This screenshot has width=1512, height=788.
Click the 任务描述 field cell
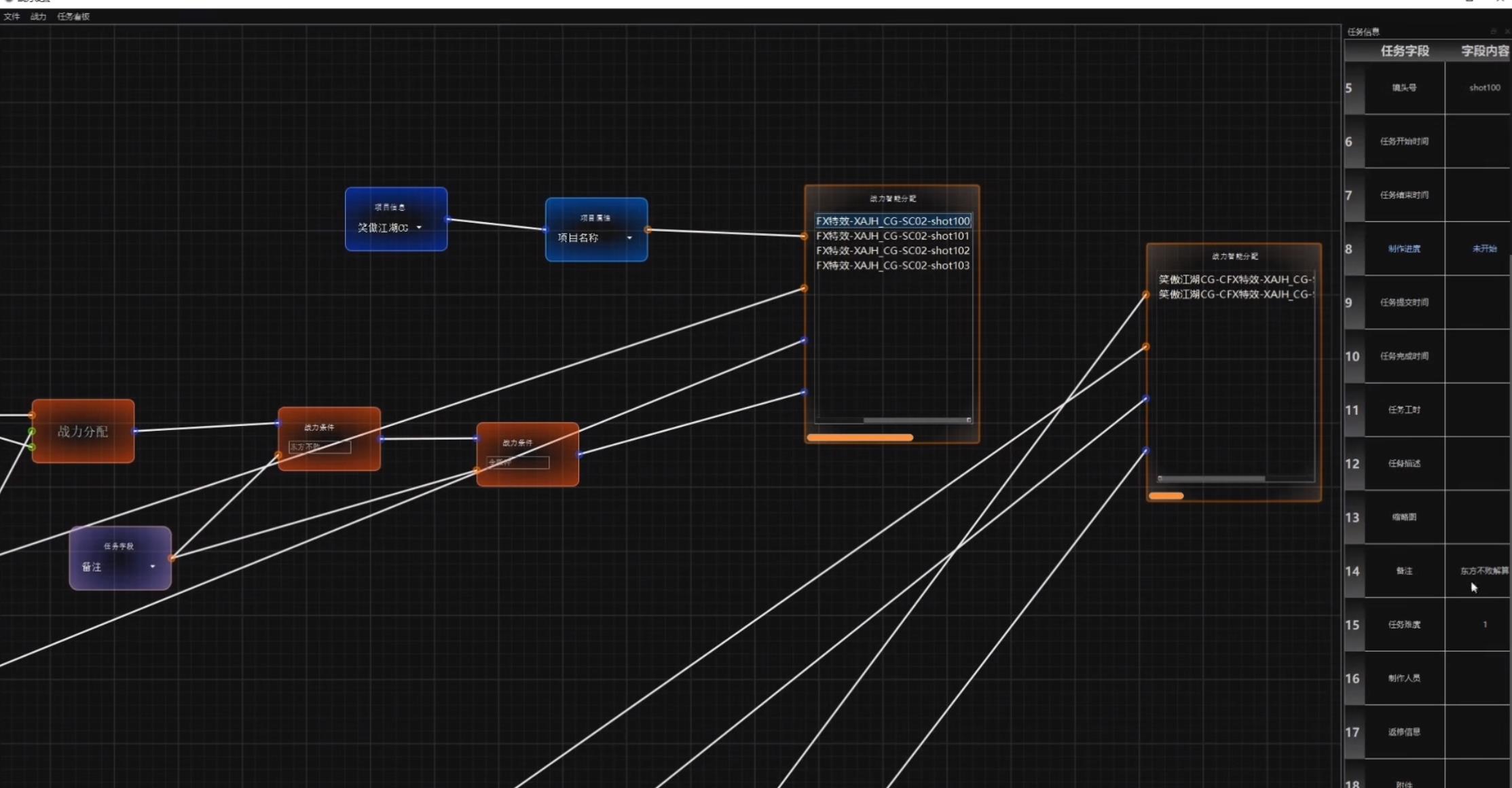tap(1404, 463)
